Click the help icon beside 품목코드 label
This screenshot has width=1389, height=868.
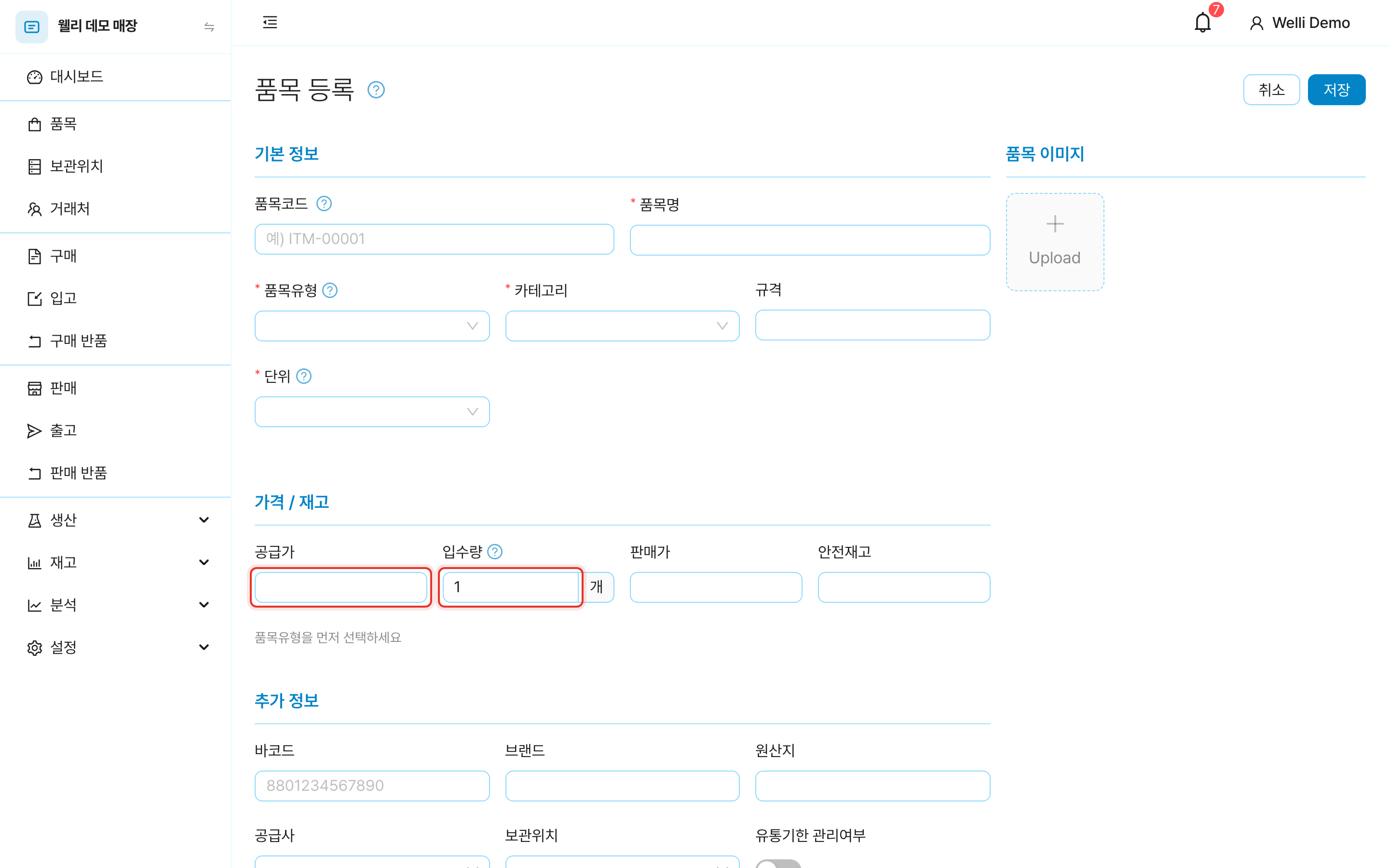[x=324, y=203]
